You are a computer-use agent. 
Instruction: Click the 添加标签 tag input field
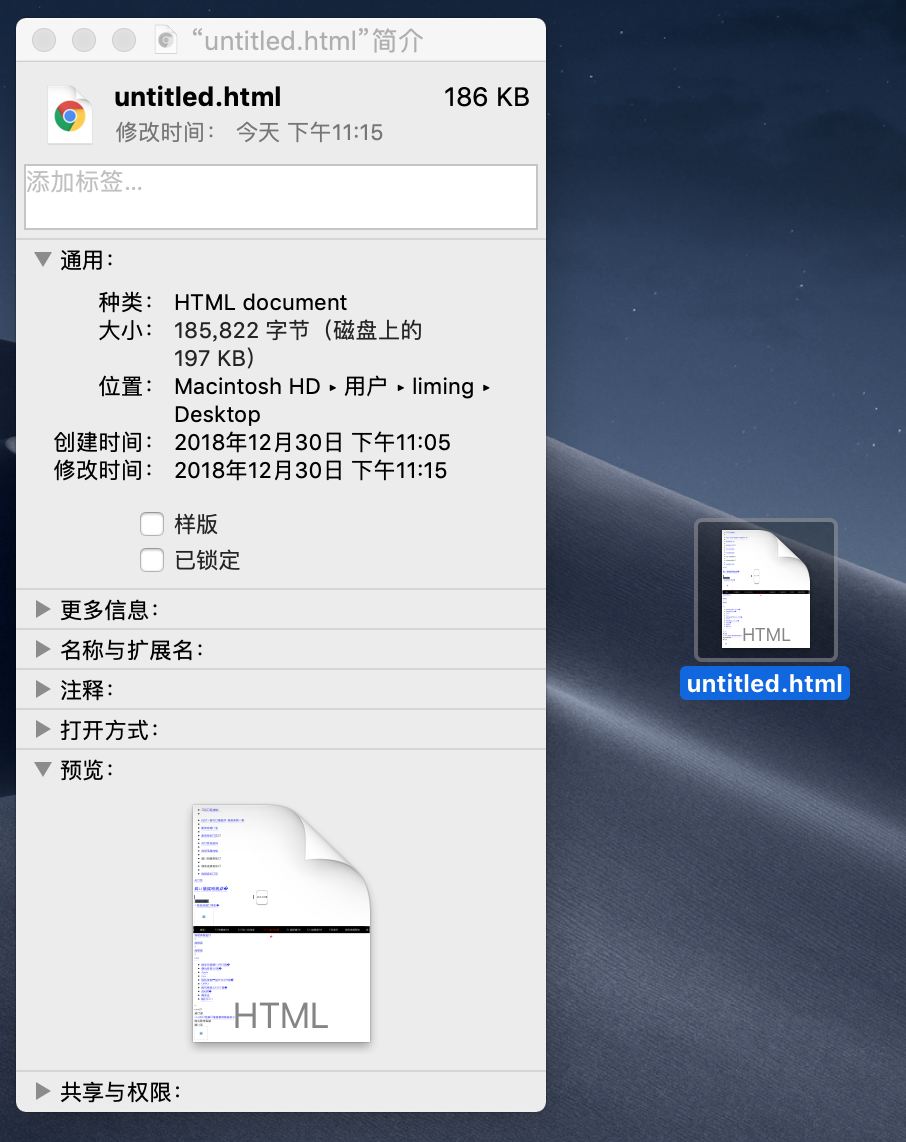(281, 196)
